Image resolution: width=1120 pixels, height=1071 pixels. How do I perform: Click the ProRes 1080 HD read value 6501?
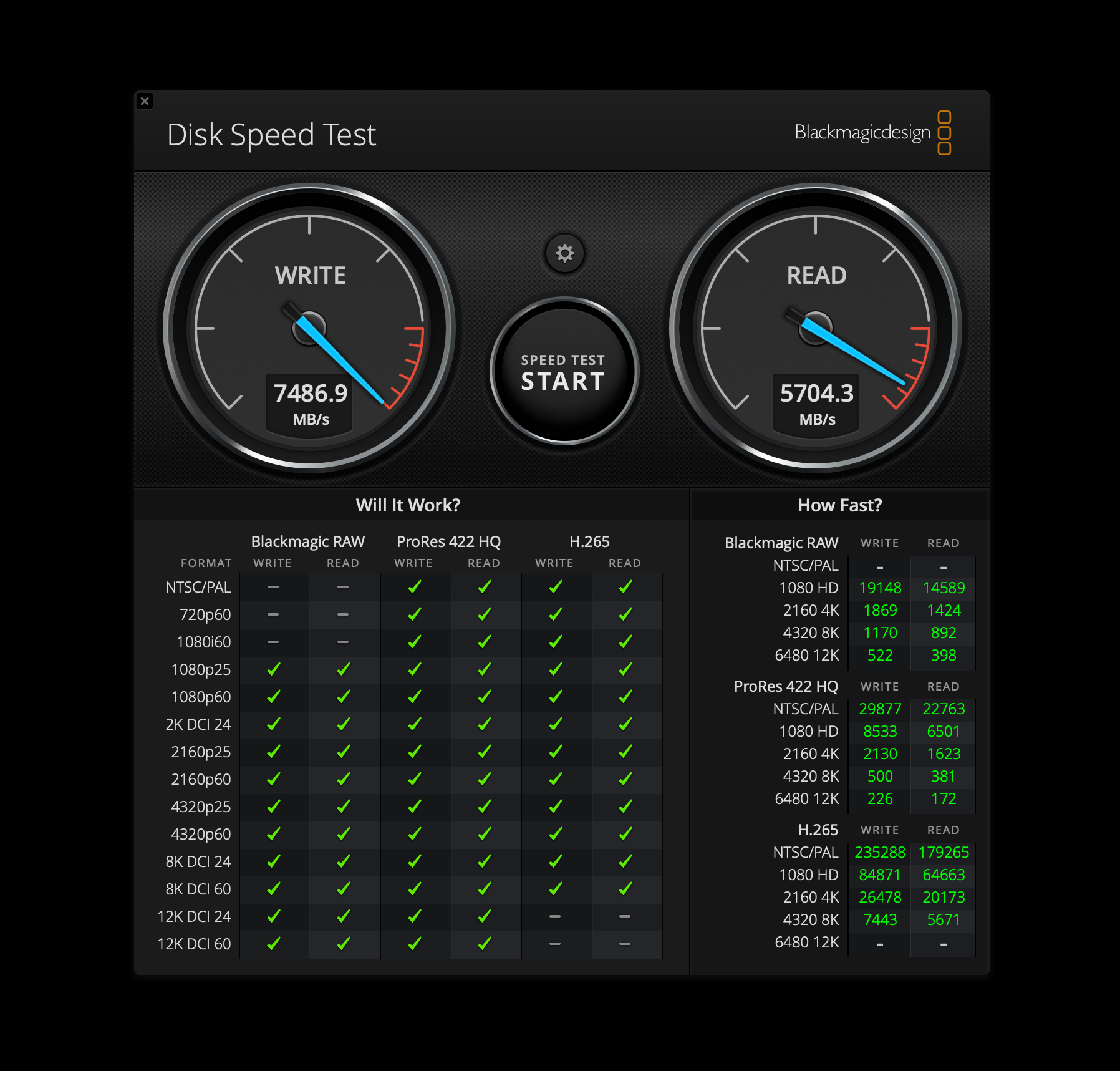click(944, 731)
